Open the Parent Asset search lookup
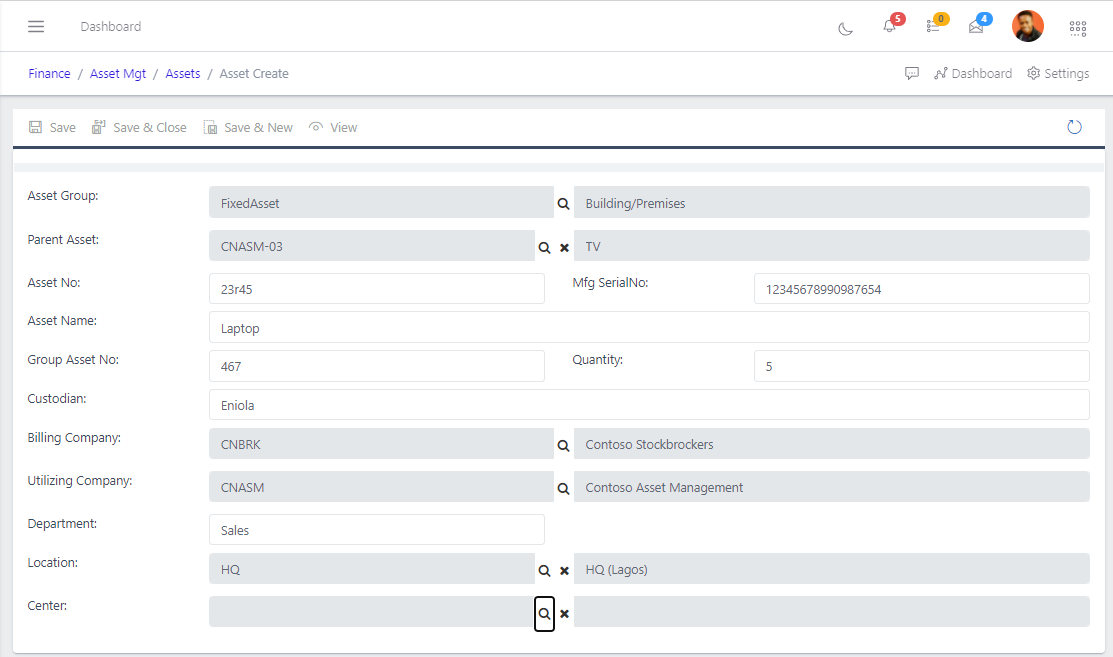 (x=544, y=246)
